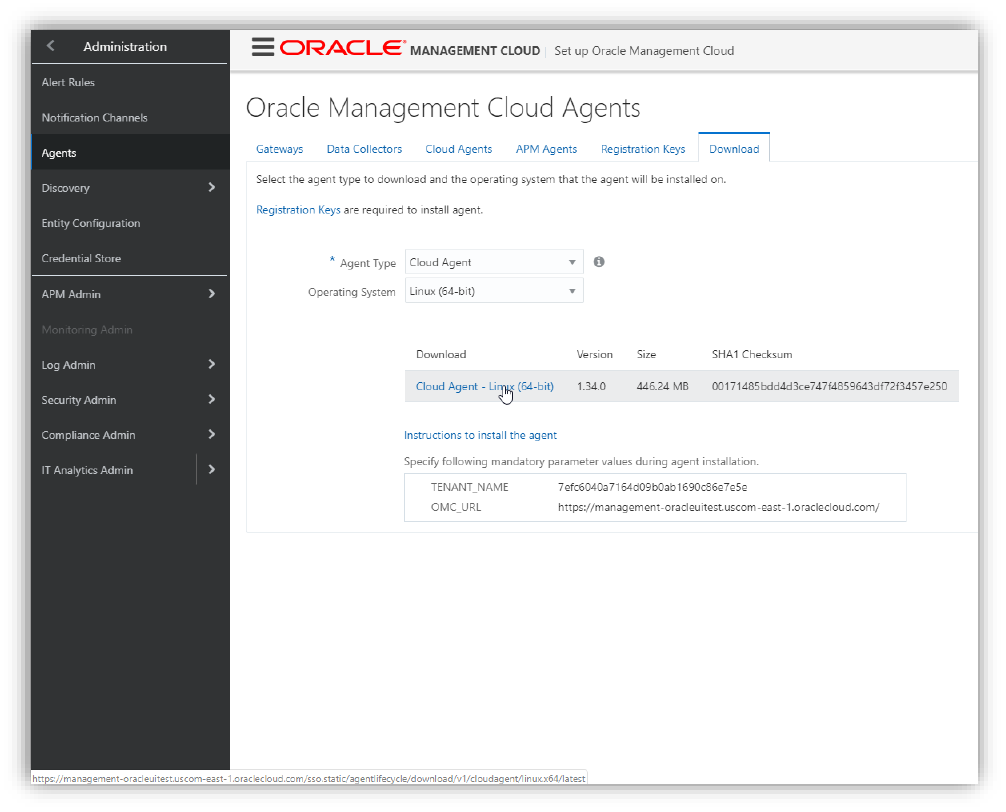Click the back arrow beside Administration
This screenshot has width=1006, height=812.
pyautogui.click(x=51, y=46)
